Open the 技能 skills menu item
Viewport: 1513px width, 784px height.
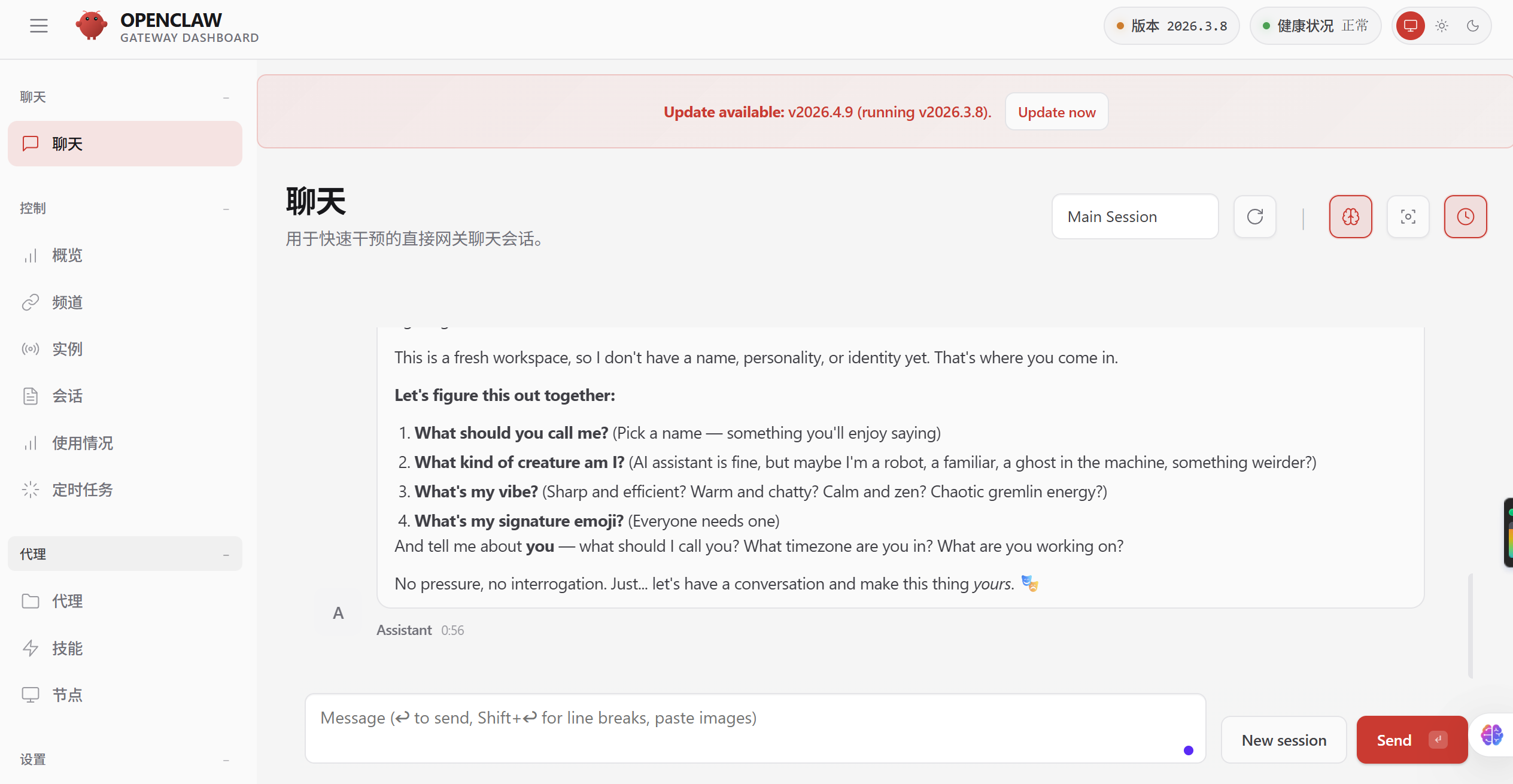pyautogui.click(x=67, y=648)
